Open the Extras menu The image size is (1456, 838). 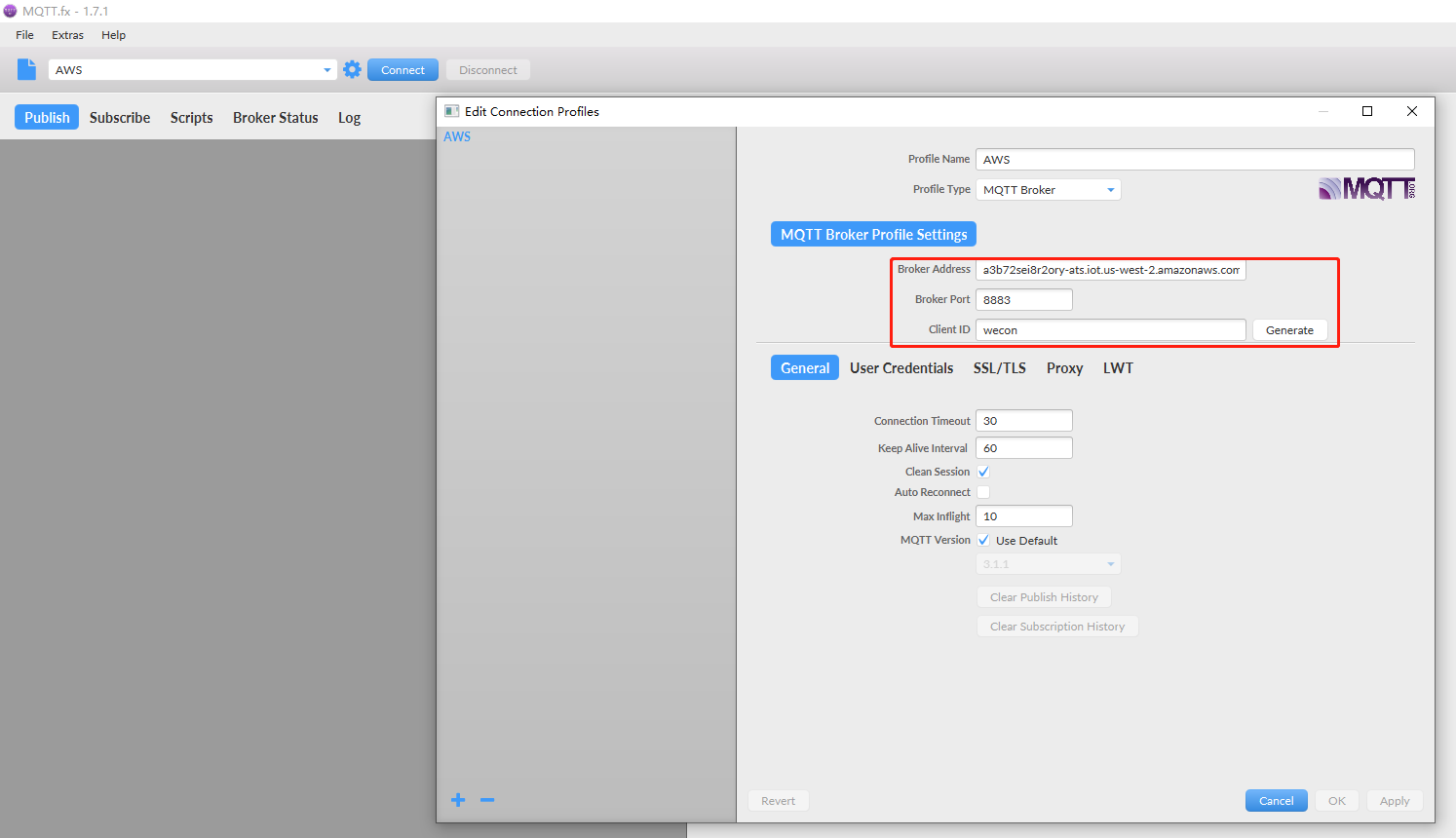tap(67, 35)
